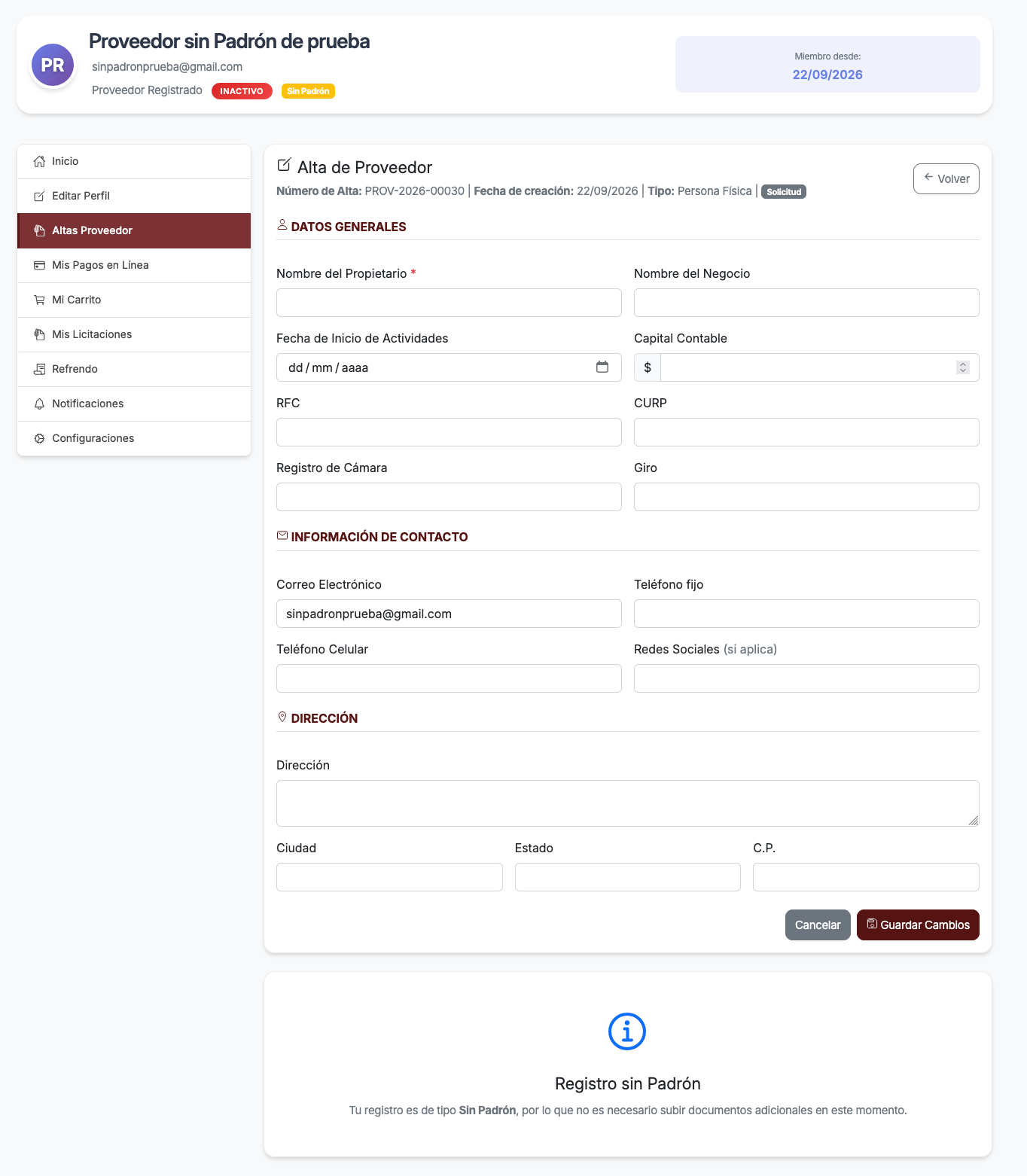Image resolution: width=1027 pixels, height=1176 pixels.
Task: Edit the Correo Electrónico field
Action: pos(449,614)
